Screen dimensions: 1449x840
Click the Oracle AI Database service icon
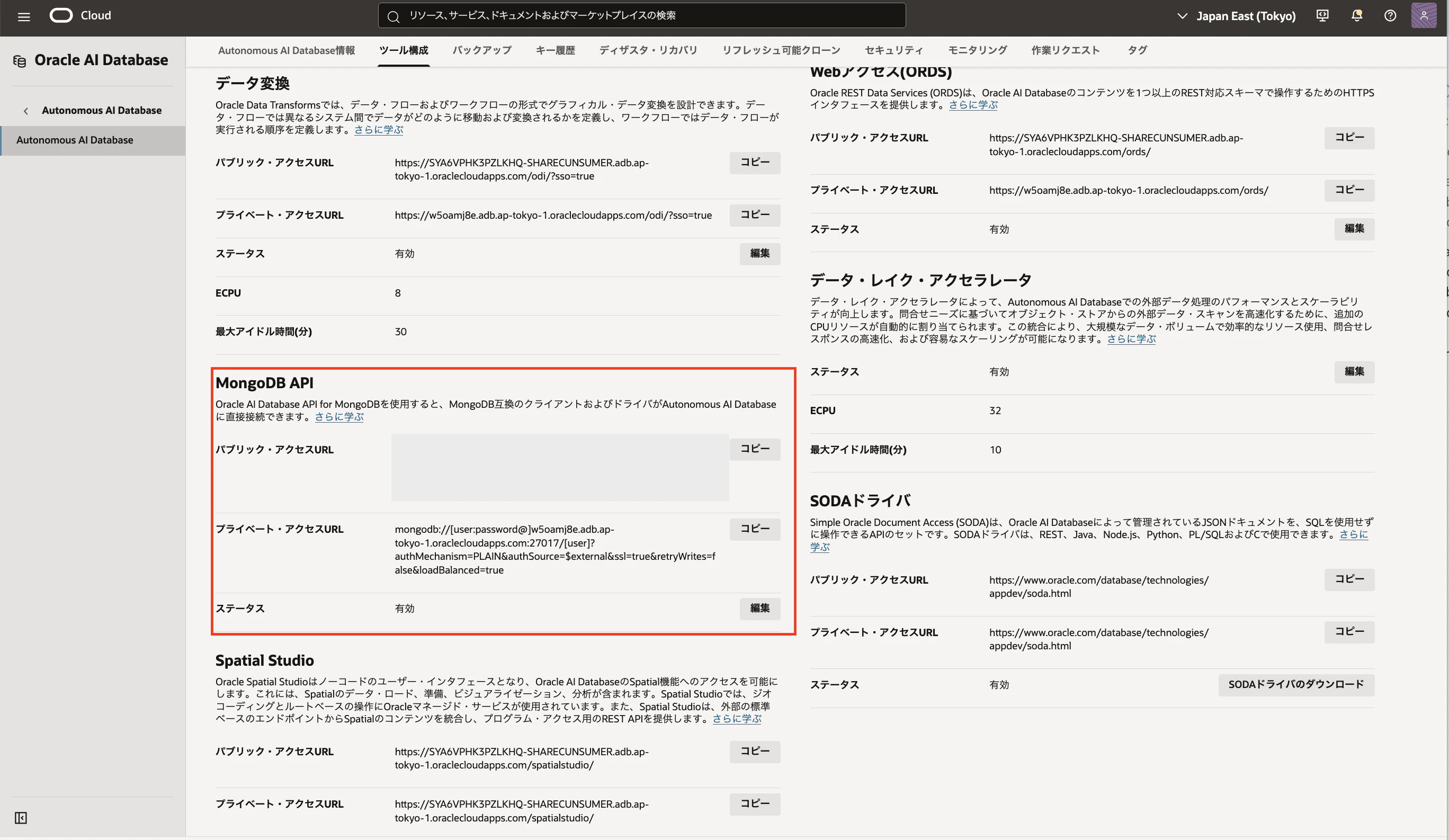click(x=20, y=61)
